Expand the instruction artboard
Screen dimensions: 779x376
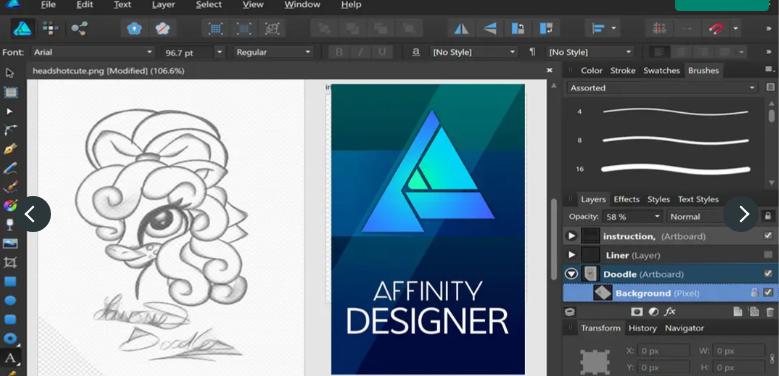tap(571, 236)
